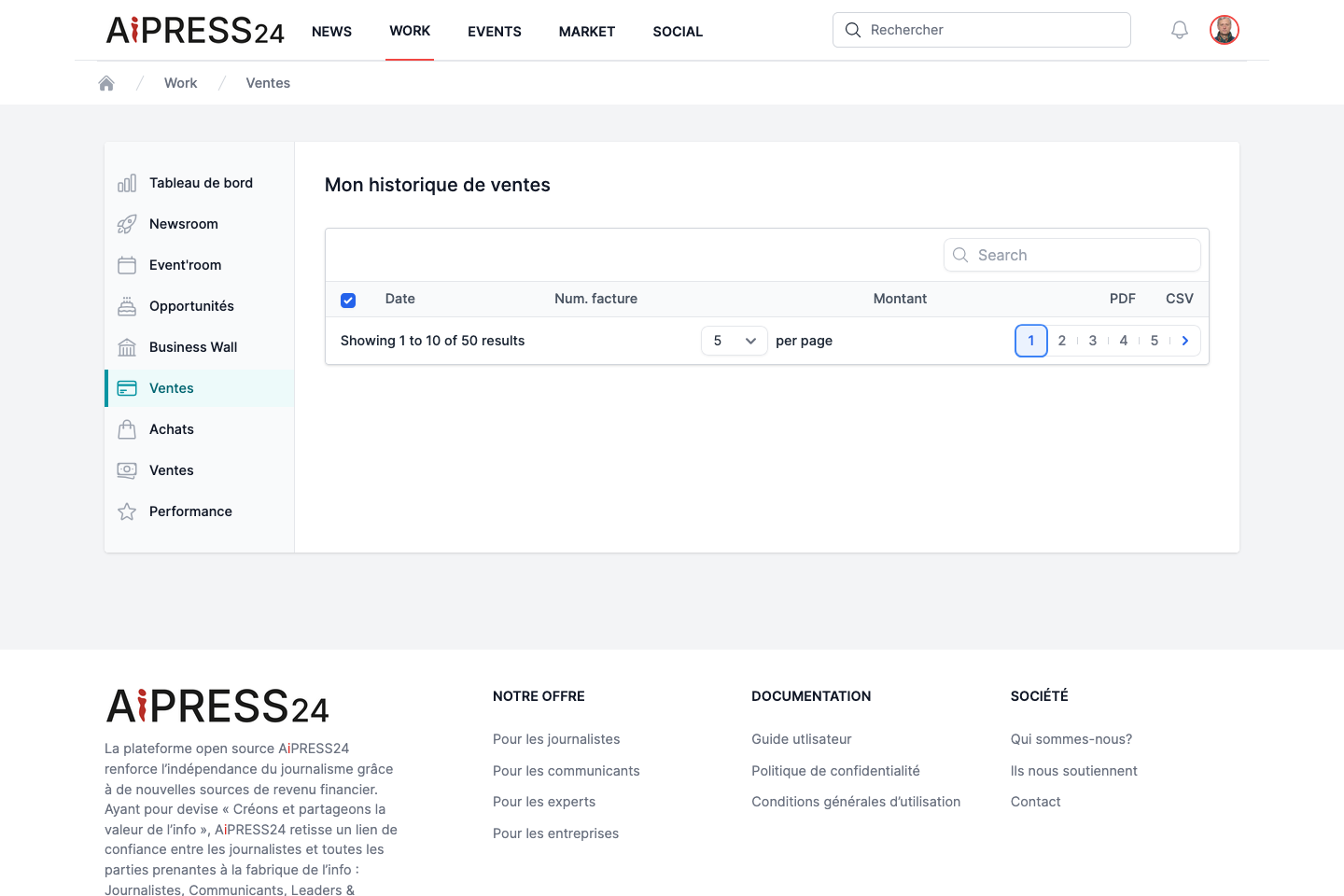Select Opportunités in the sidebar
The width and height of the screenshot is (1344, 896).
(200, 306)
